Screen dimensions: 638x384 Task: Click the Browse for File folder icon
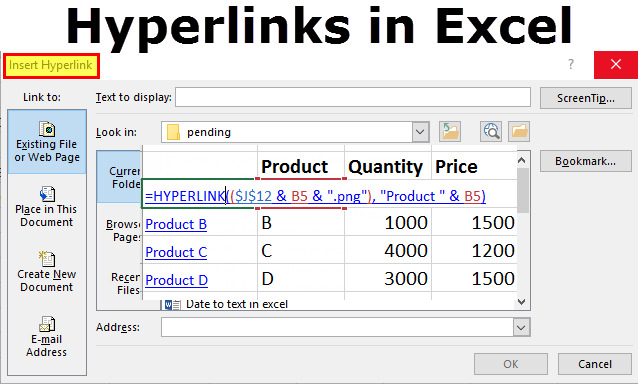tap(519, 131)
